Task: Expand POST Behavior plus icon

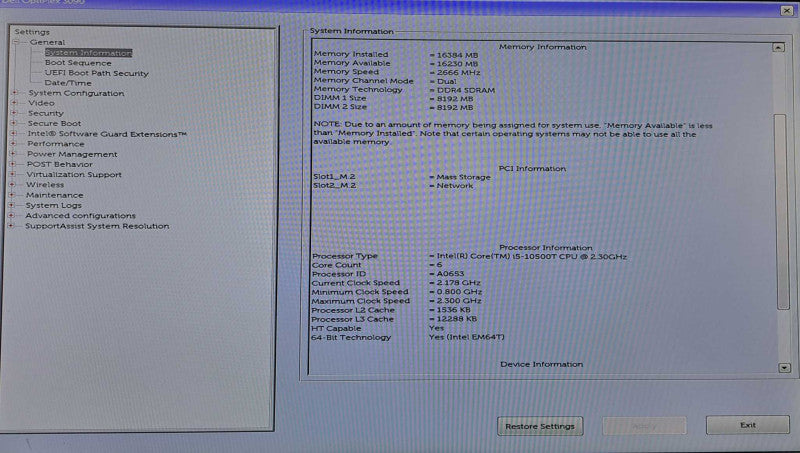Action: [13, 164]
